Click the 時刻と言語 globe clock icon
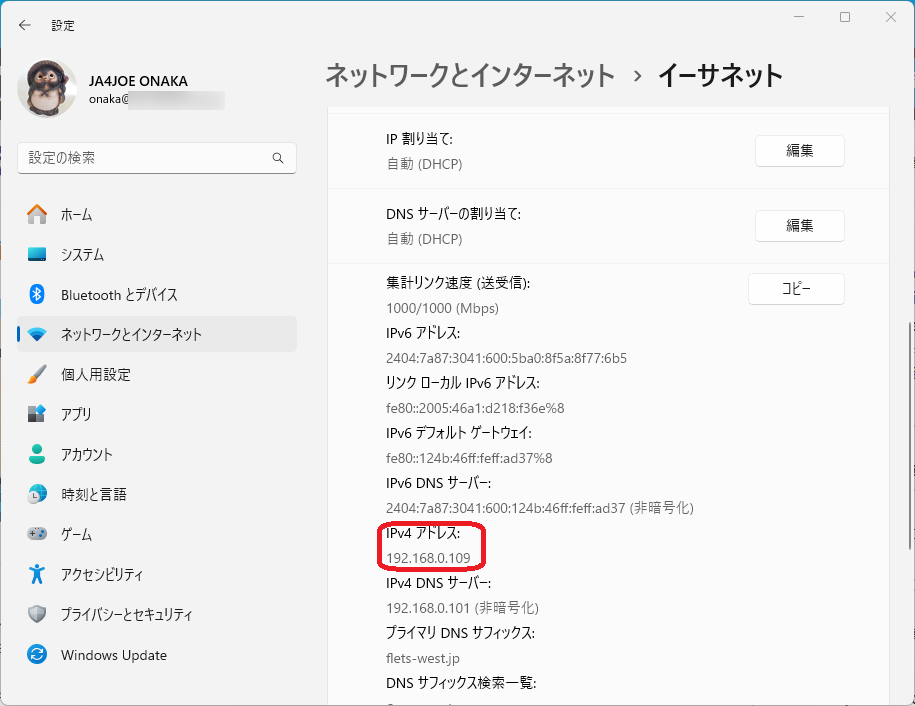The height and width of the screenshot is (706, 915). pyautogui.click(x=37, y=494)
